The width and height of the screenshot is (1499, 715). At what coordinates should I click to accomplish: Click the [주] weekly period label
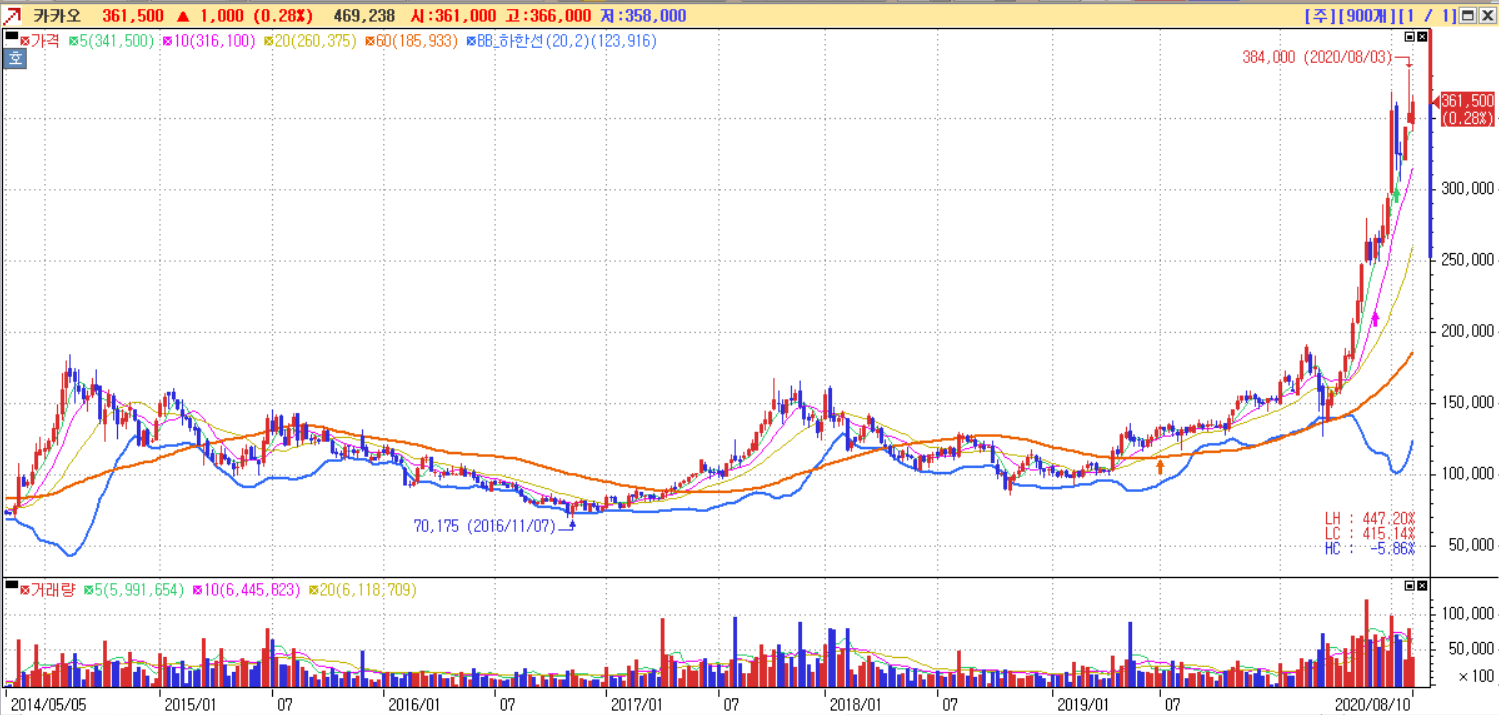point(1322,16)
